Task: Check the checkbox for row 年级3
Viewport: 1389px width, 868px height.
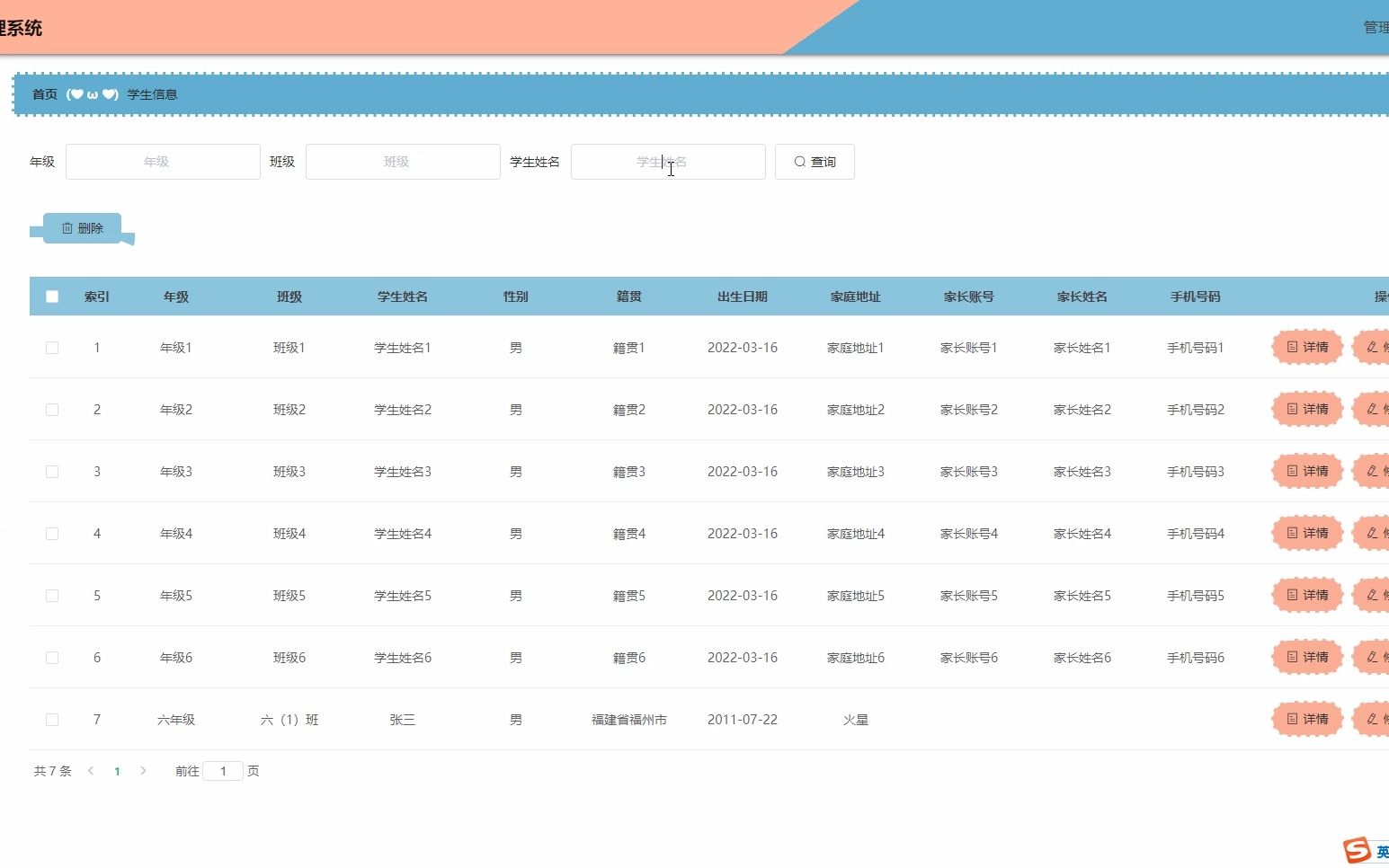Action: click(52, 472)
